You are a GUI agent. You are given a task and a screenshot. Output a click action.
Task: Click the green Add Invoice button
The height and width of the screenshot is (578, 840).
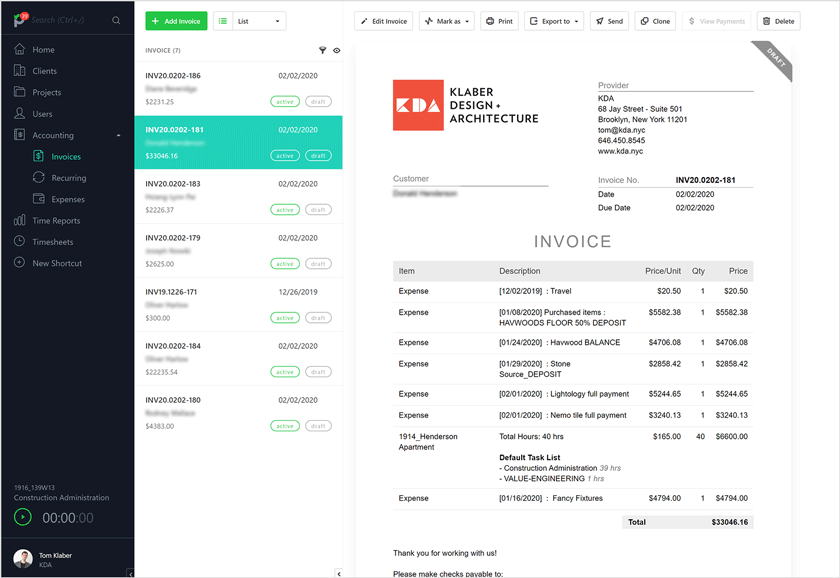pos(176,20)
